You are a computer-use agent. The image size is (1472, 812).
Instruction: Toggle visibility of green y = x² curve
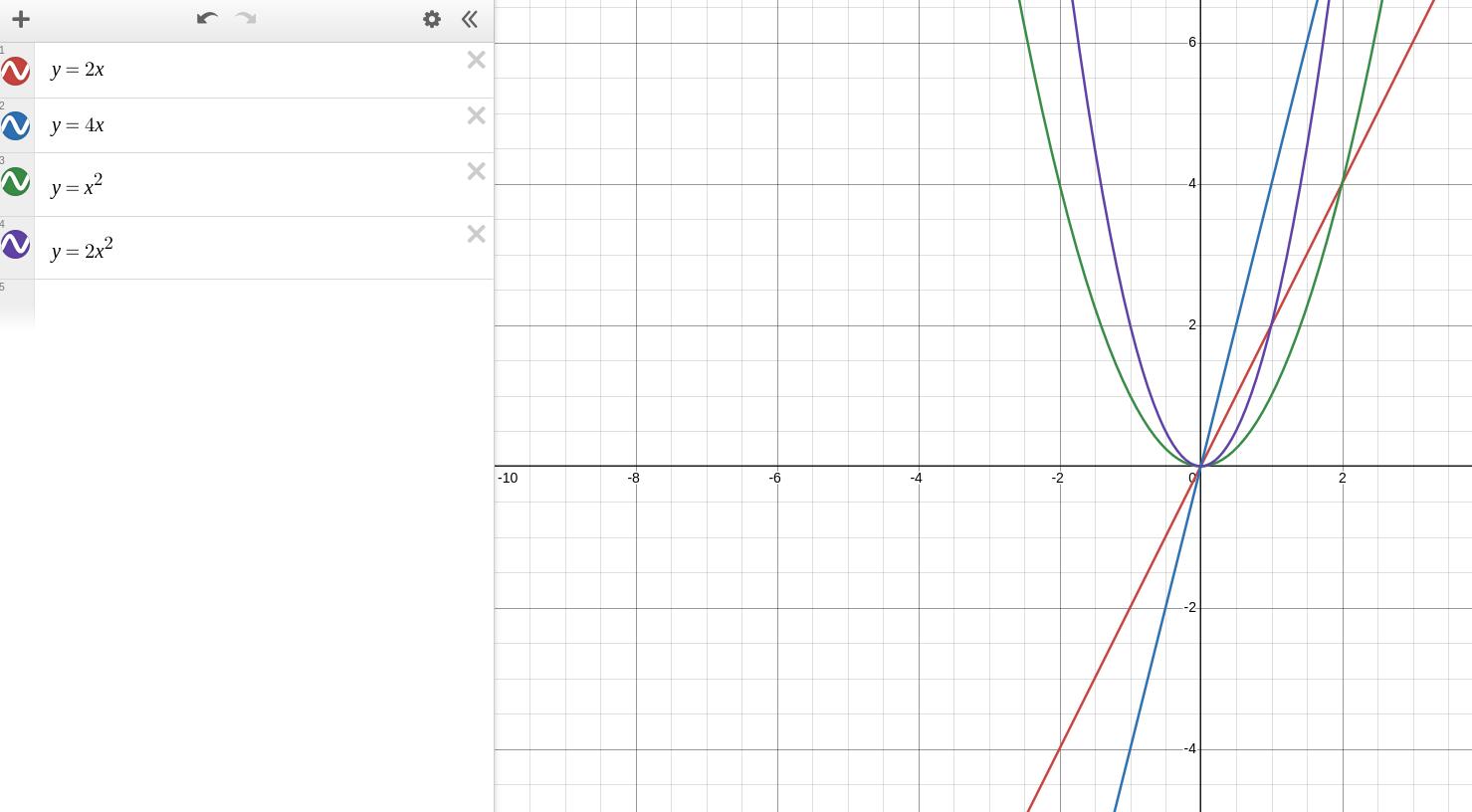pyautogui.click(x=16, y=182)
